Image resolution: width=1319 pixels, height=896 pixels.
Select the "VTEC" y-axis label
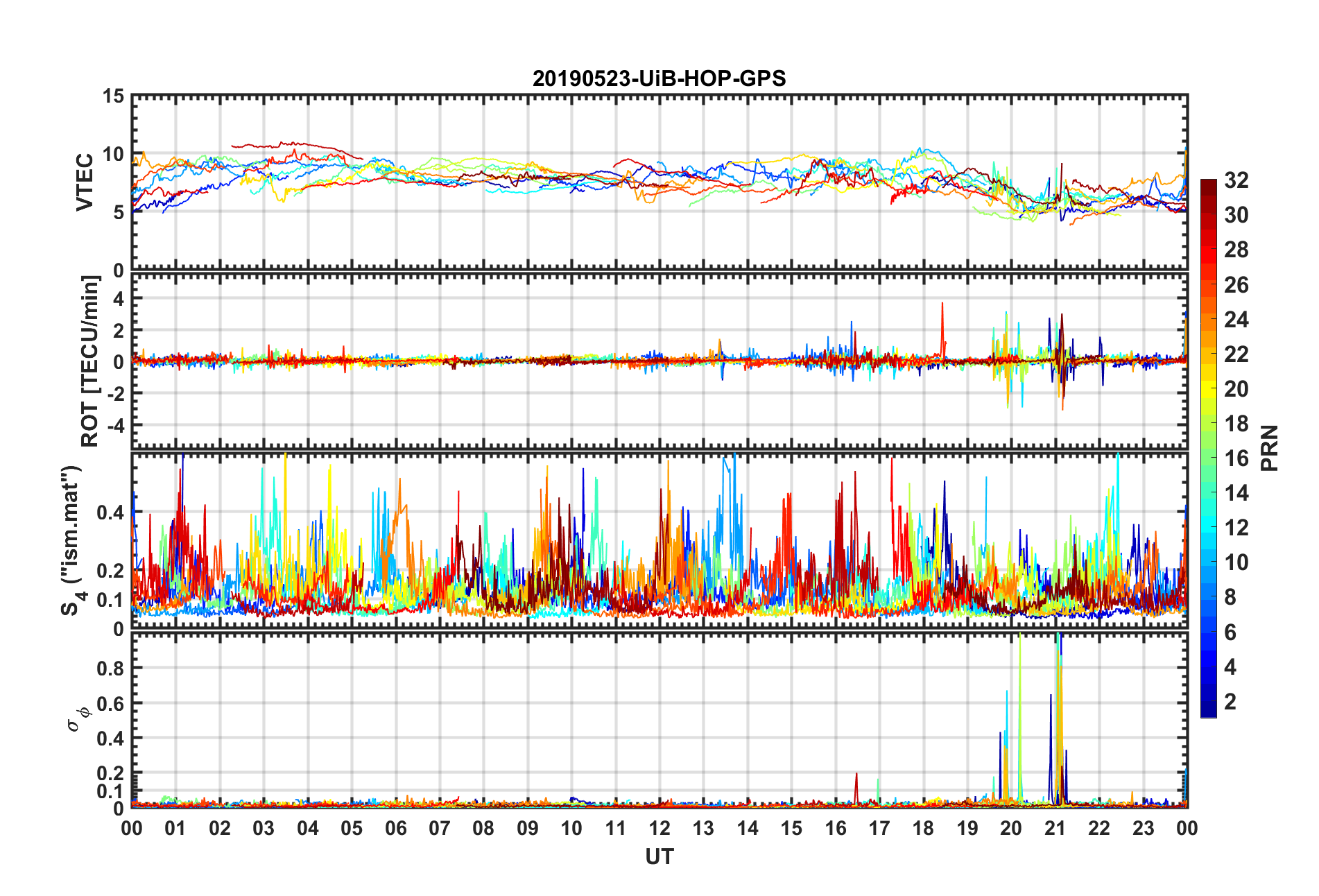point(85,182)
